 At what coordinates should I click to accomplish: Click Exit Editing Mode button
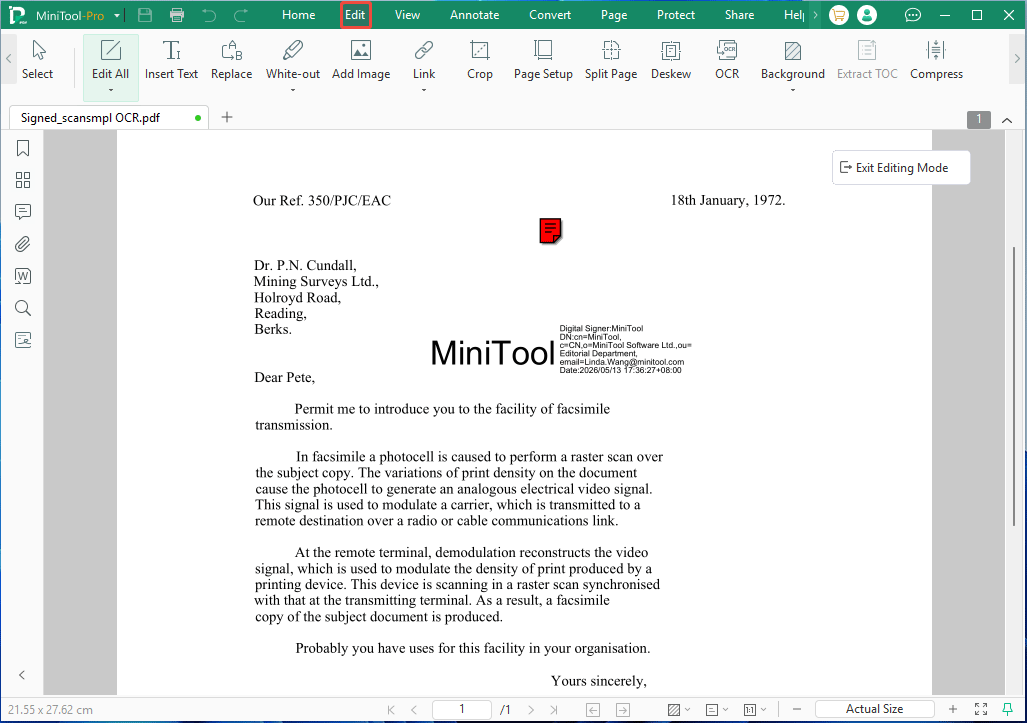901,168
